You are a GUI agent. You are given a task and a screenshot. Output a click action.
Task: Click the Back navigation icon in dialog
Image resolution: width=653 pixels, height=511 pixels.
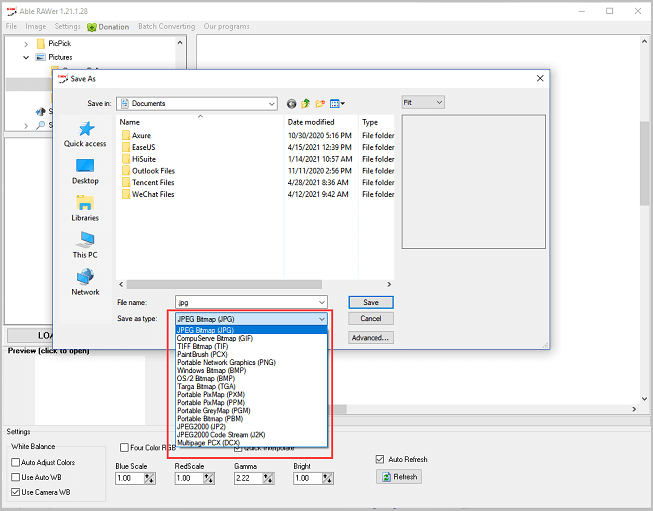pos(291,103)
